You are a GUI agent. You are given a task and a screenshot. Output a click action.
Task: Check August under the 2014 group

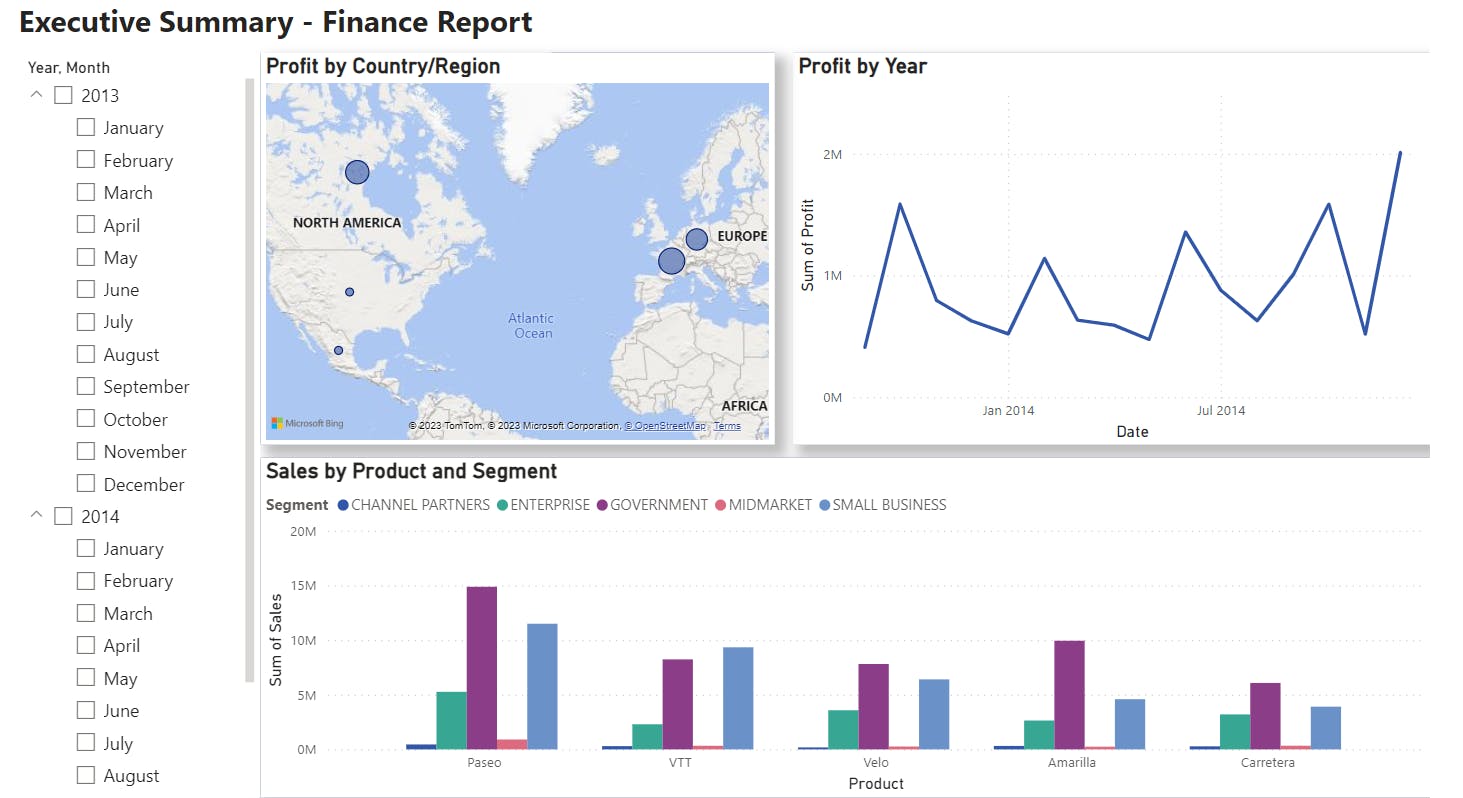[x=85, y=775]
